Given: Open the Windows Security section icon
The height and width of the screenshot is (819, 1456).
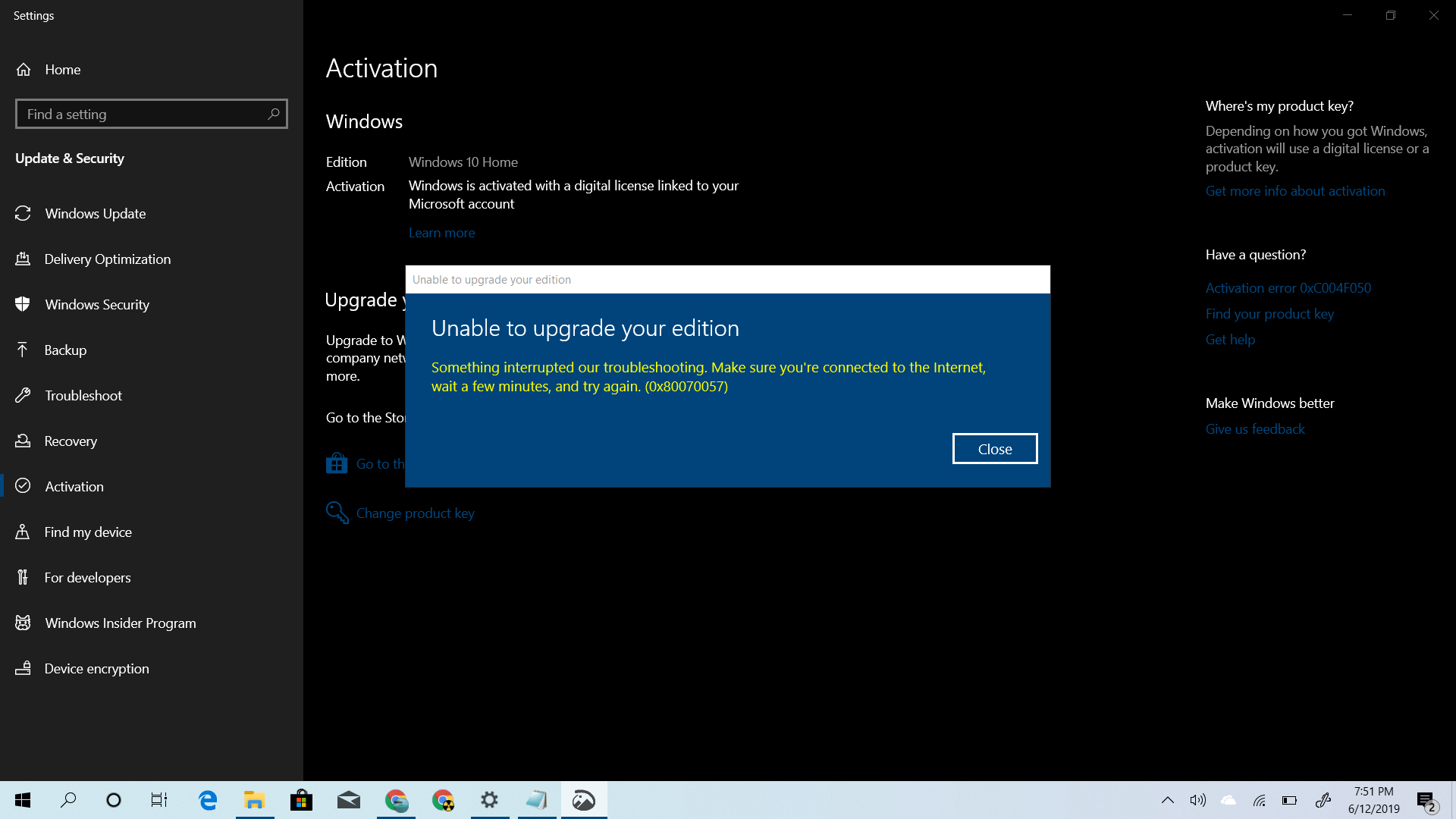Looking at the screenshot, I should coord(24,304).
